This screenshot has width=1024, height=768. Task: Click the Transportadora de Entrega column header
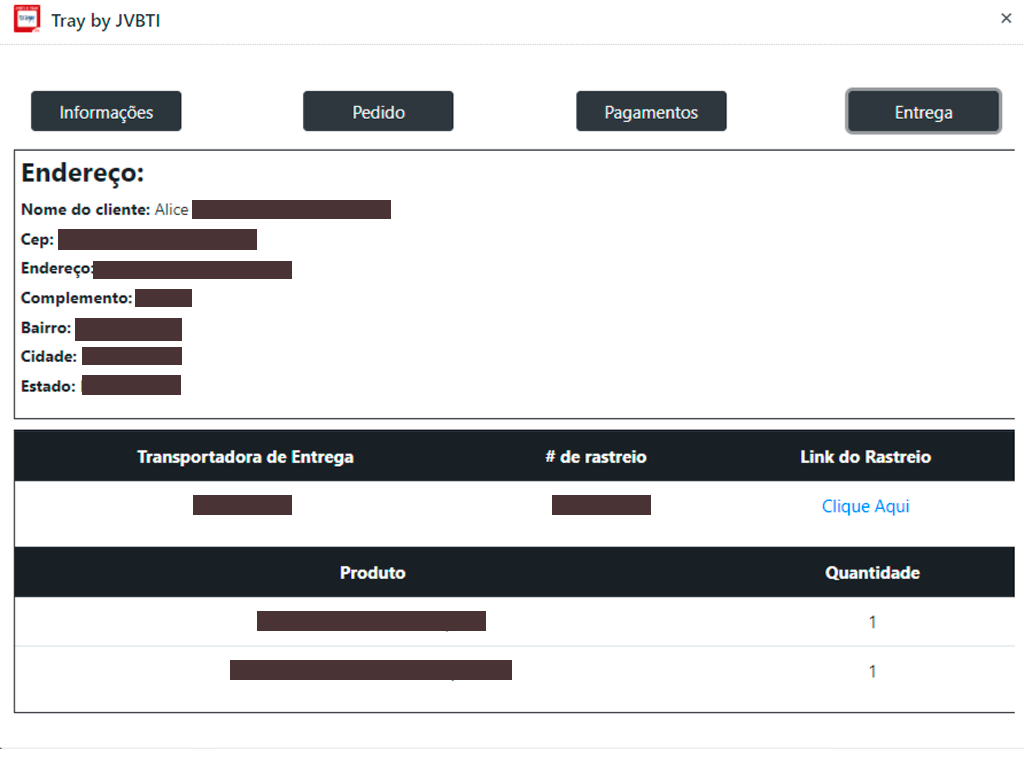pyautogui.click(x=245, y=457)
